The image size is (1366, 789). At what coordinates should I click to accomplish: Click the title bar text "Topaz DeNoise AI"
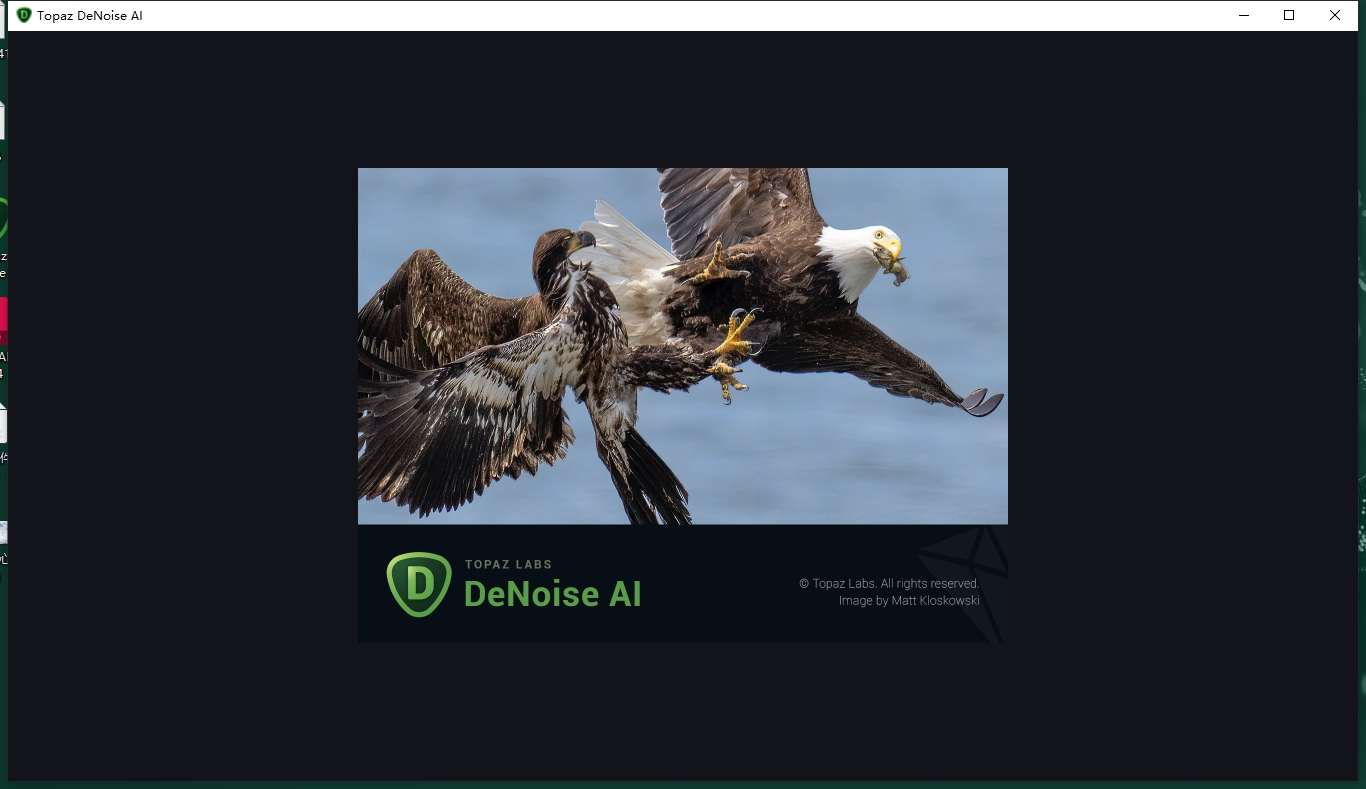point(89,15)
